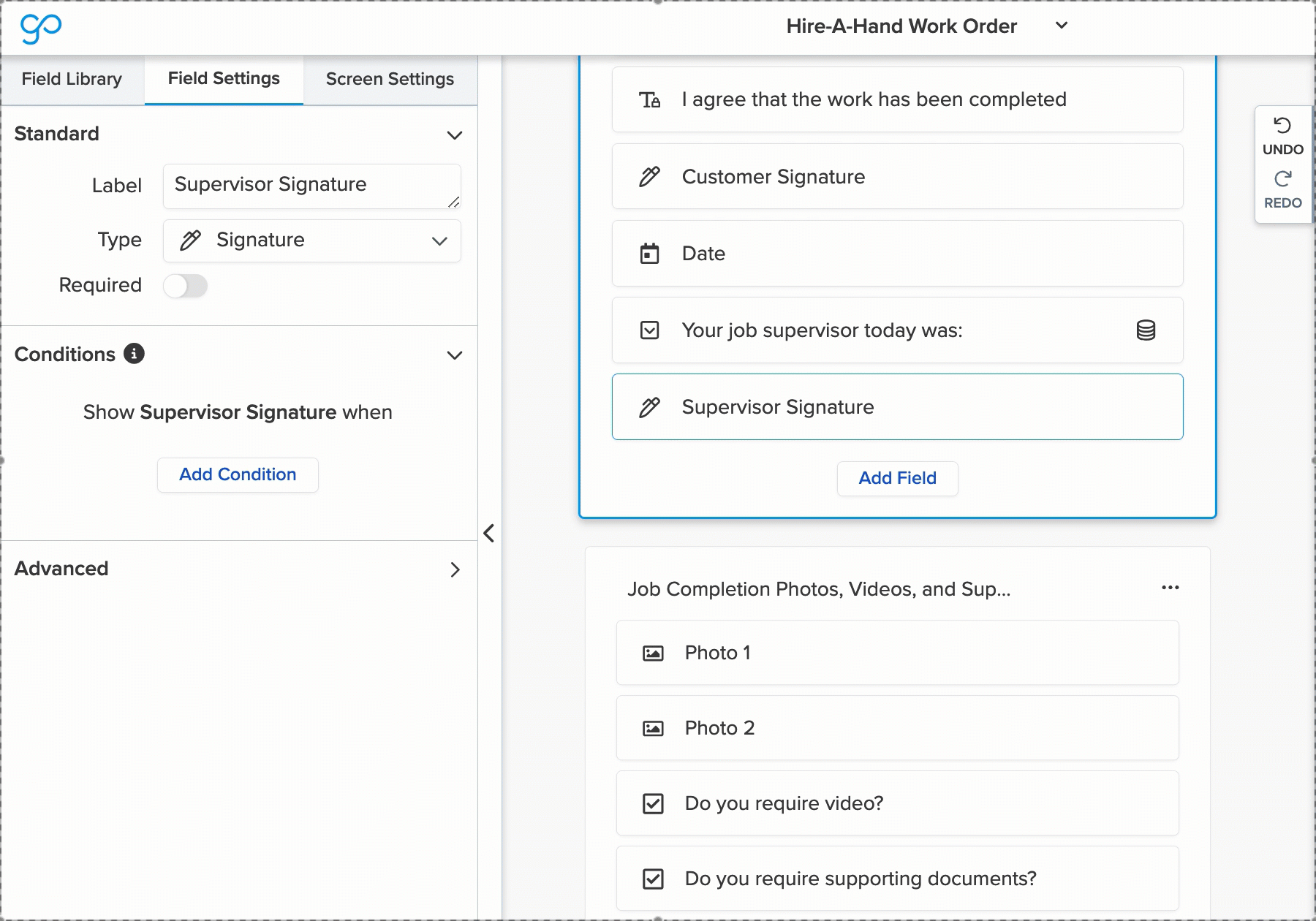Collapse the Standard section
This screenshot has width=1316, height=921.
(x=454, y=135)
